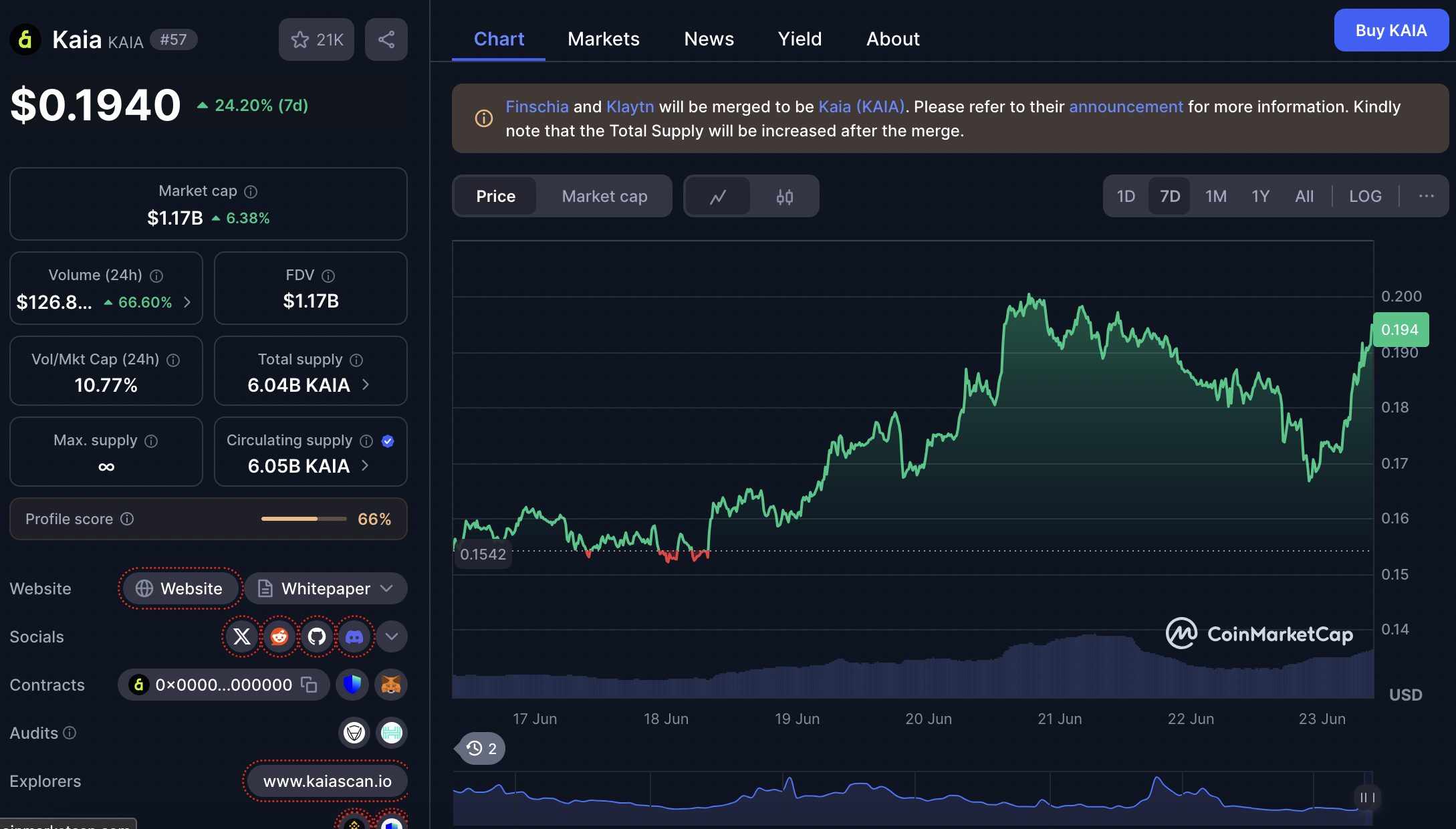This screenshot has height=829, width=1456.
Task: Click the Kaia coin logo icon
Action: tap(25, 39)
